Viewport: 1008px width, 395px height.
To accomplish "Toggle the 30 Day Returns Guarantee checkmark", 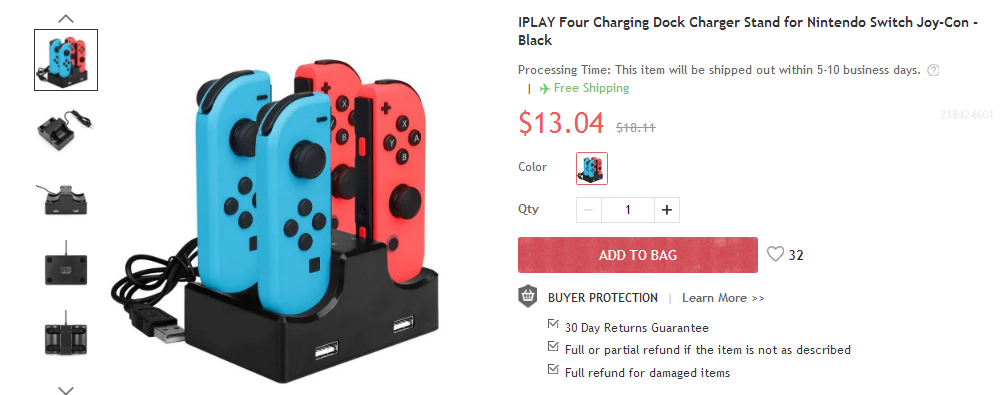I will (x=553, y=324).
